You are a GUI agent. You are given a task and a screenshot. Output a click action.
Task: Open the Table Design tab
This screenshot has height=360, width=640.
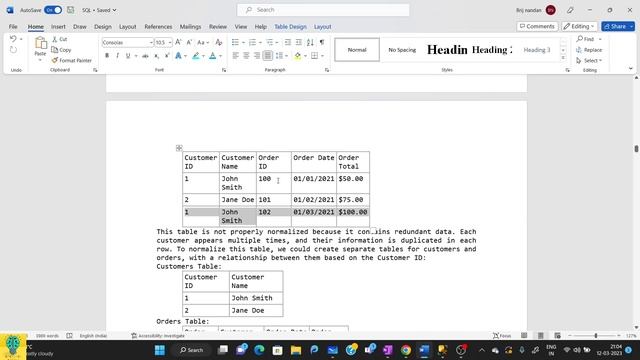pyautogui.click(x=290, y=27)
